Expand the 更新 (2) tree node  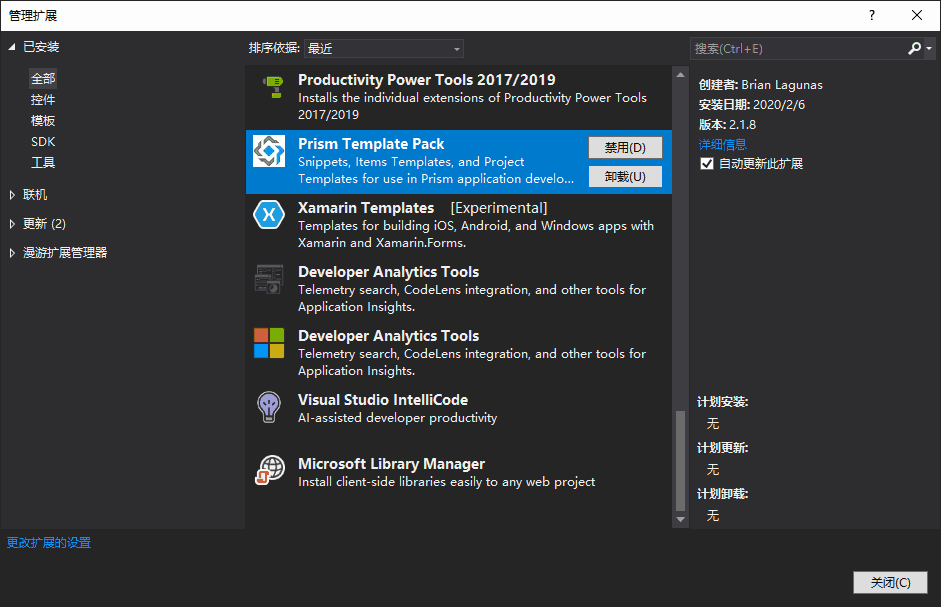point(12,223)
